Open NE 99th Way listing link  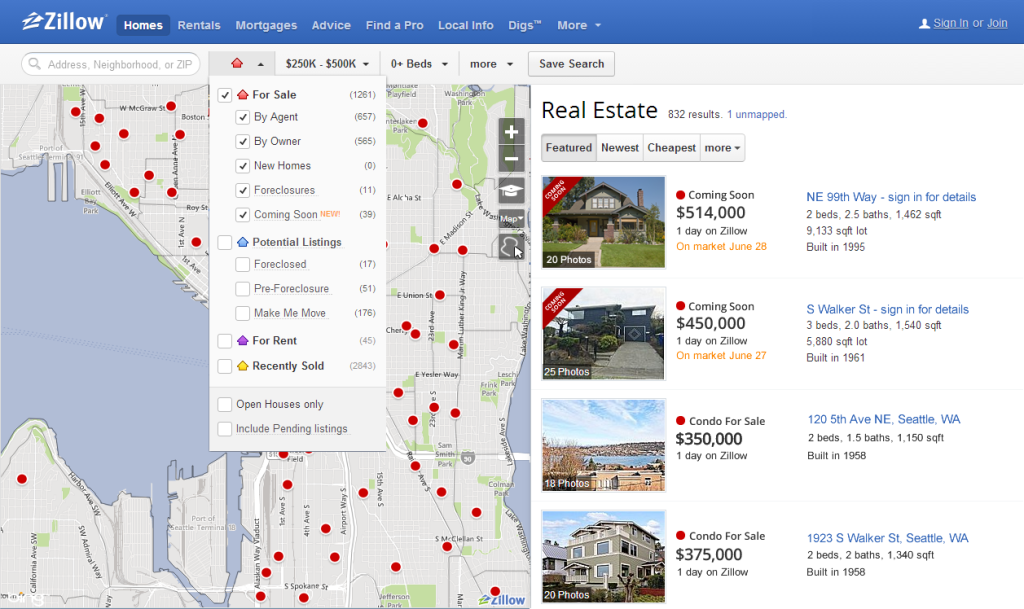point(891,197)
